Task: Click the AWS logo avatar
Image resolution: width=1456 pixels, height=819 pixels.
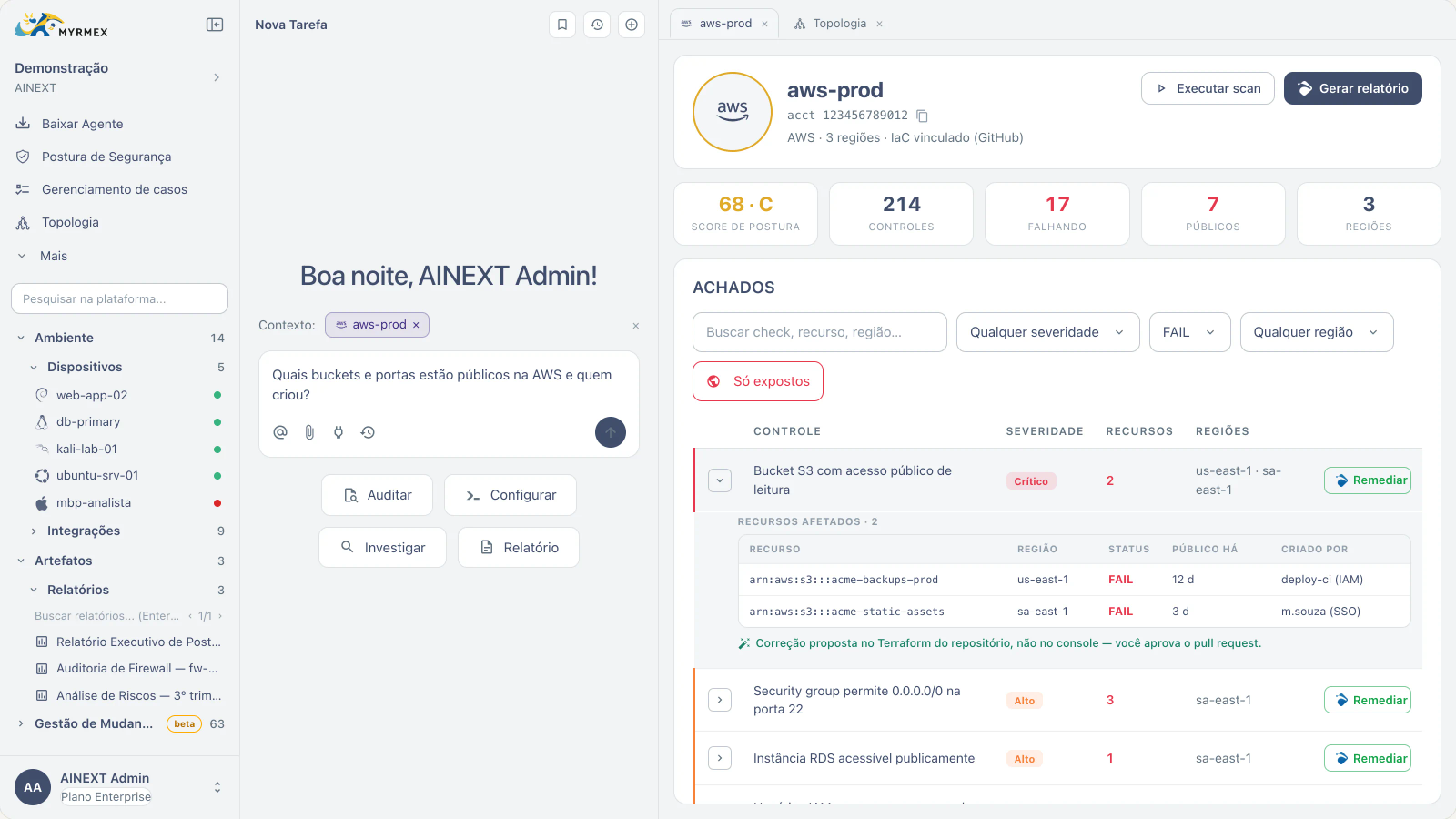Action: [733, 112]
